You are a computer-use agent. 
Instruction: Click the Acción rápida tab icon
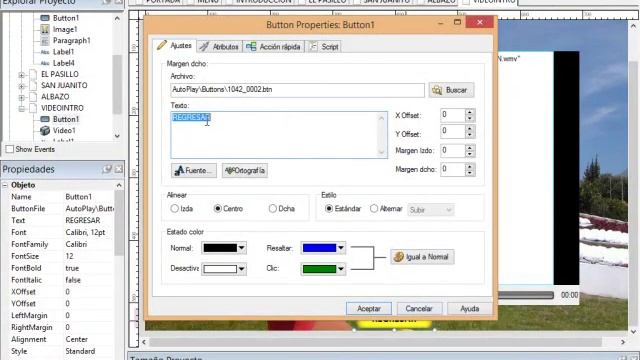pos(251,47)
